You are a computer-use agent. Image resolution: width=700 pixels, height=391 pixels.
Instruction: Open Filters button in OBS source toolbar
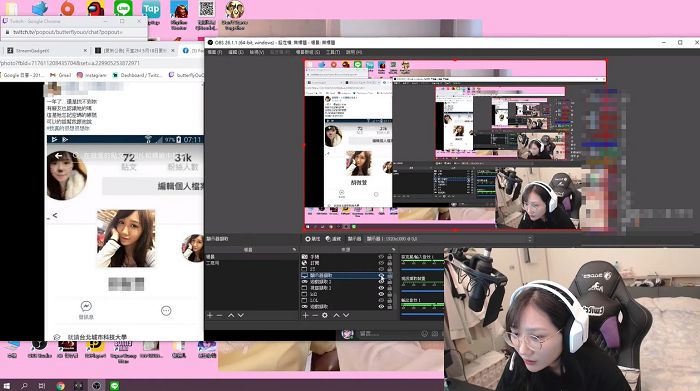click(333, 239)
